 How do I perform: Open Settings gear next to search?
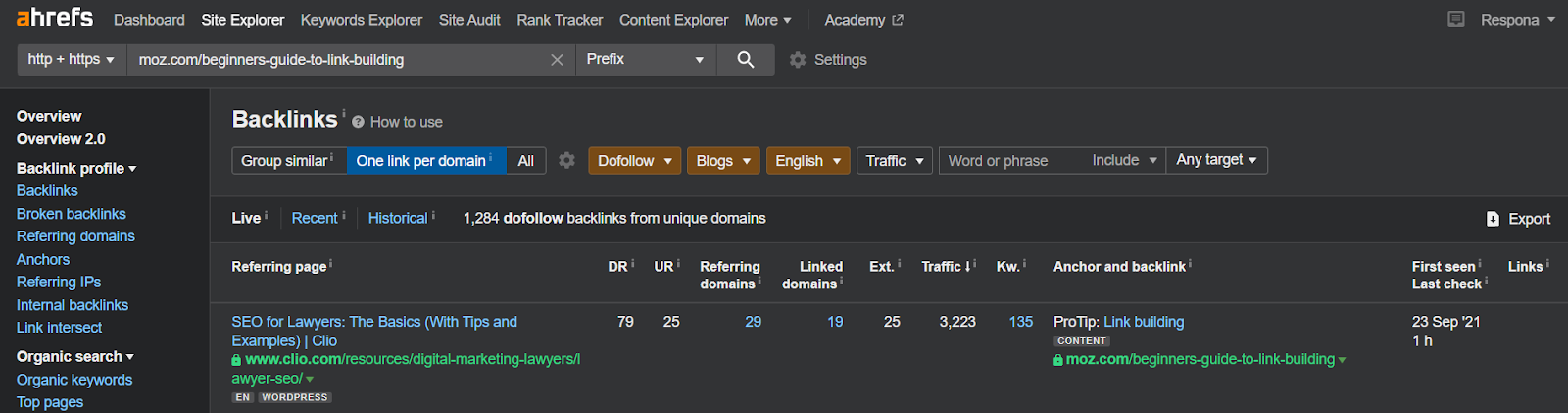(798, 60)
